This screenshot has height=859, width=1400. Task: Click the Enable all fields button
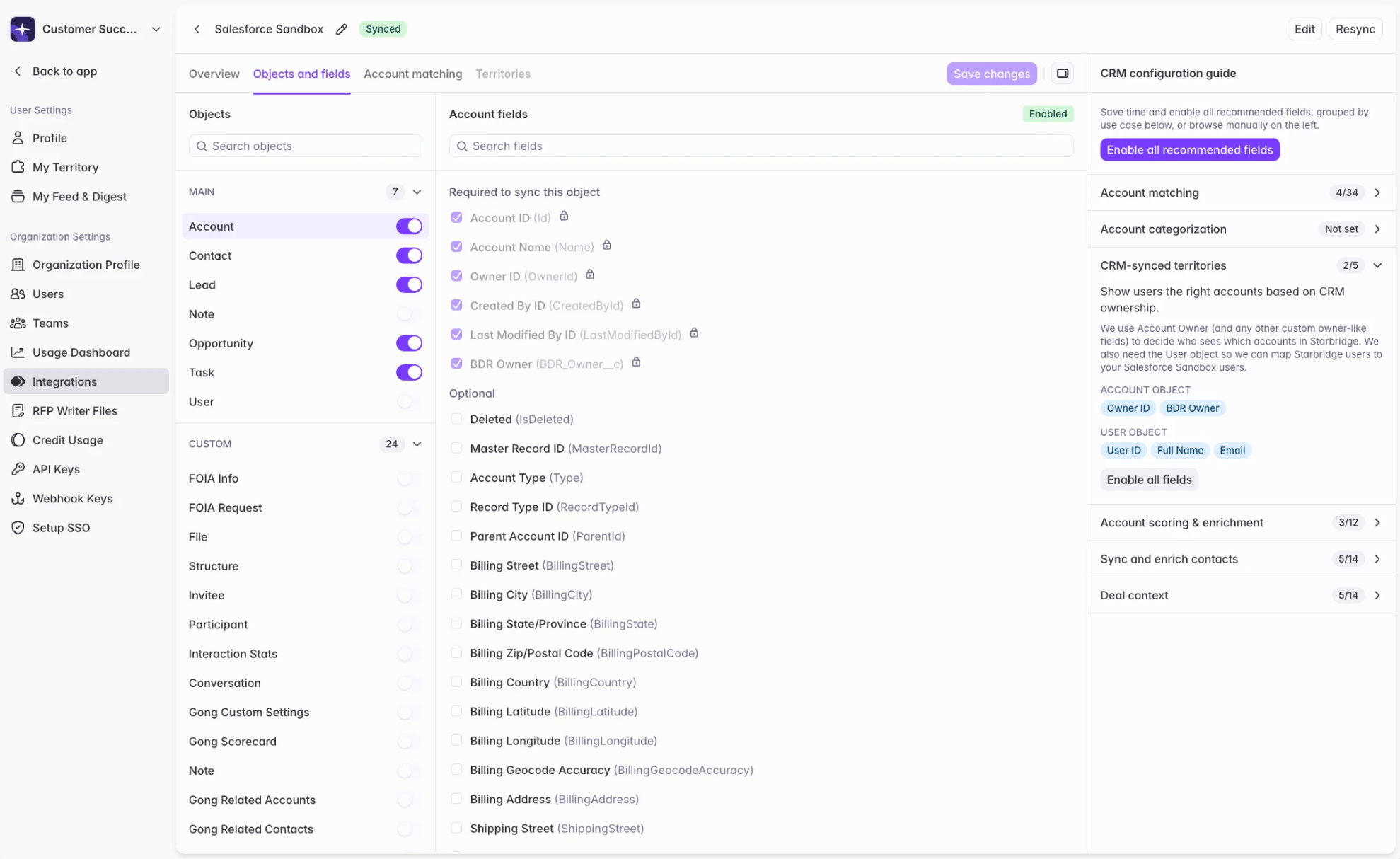coord(1149,480)
